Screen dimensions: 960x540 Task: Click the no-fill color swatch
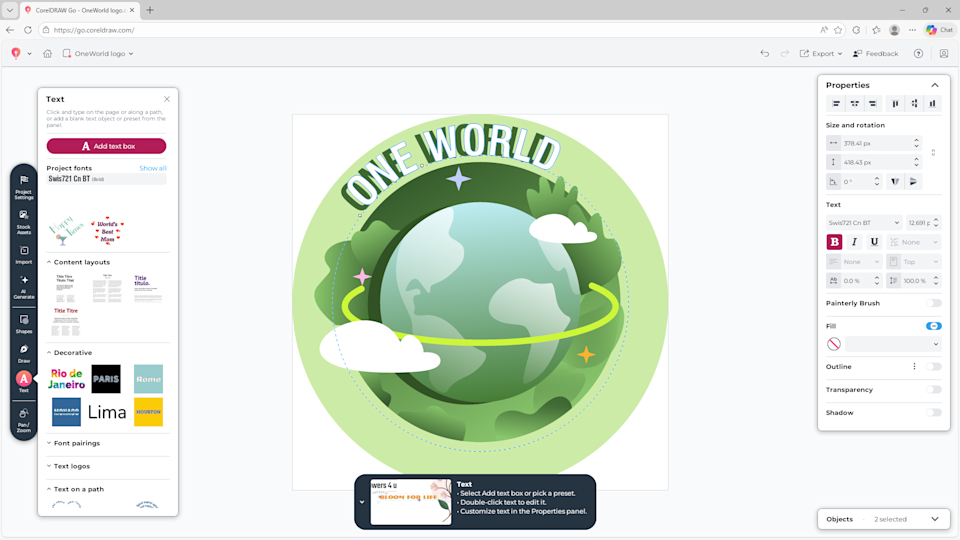tap(834, 344)
